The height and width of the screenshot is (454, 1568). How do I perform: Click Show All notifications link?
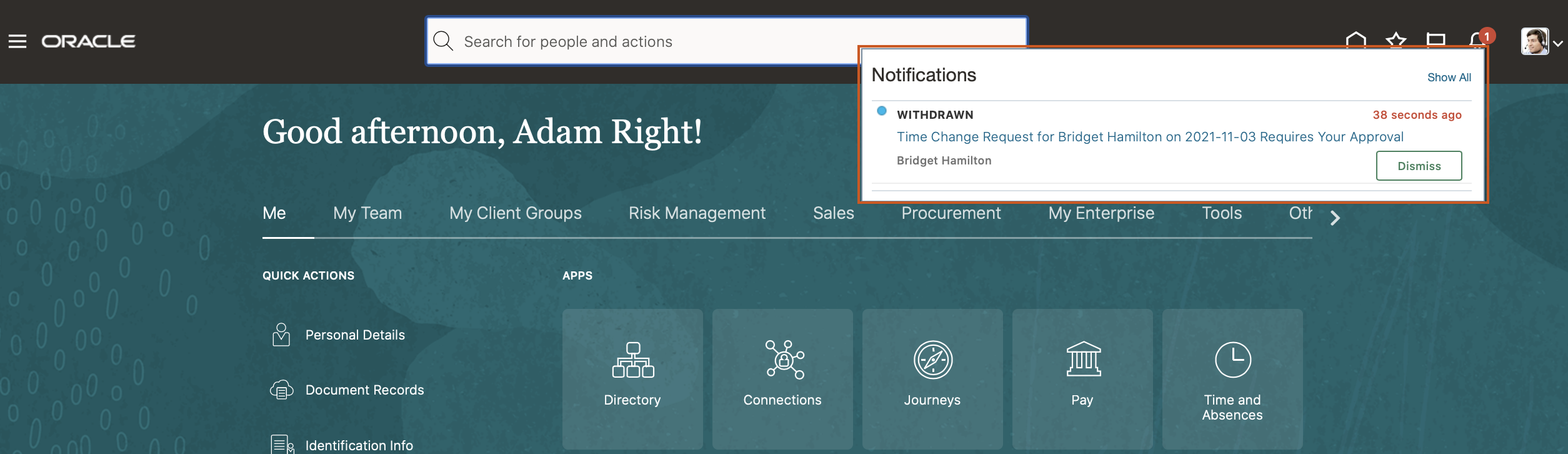[1449, 78]
